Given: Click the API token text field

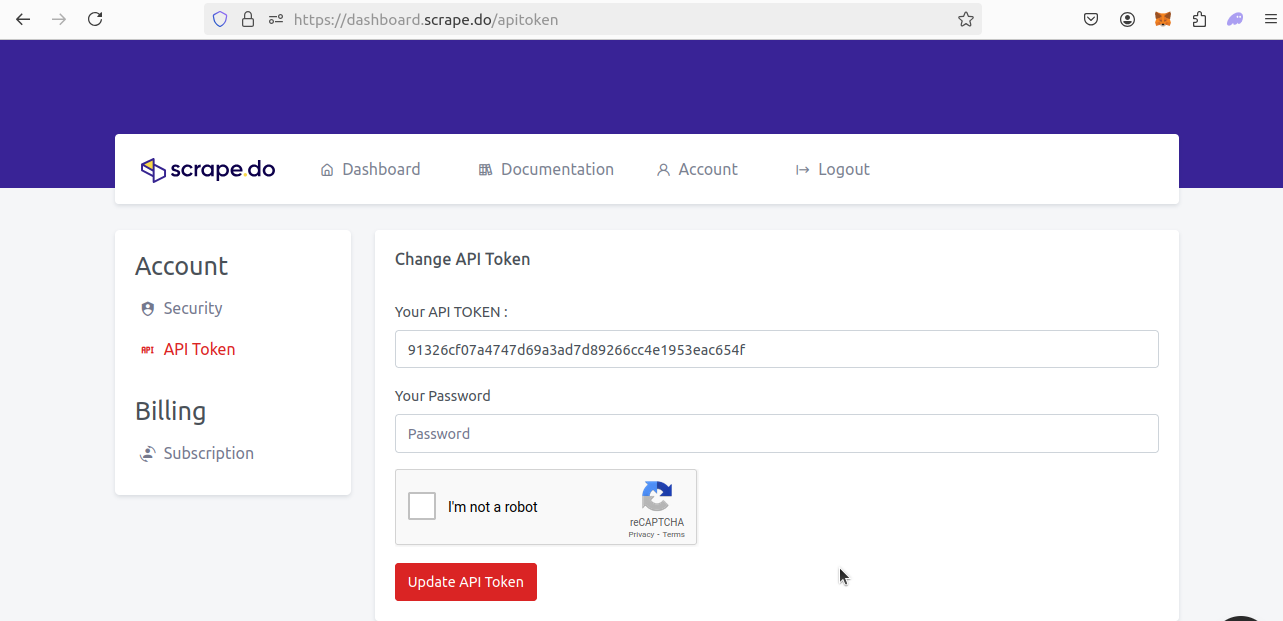Looking at the screenshot, I should [776, 350].
